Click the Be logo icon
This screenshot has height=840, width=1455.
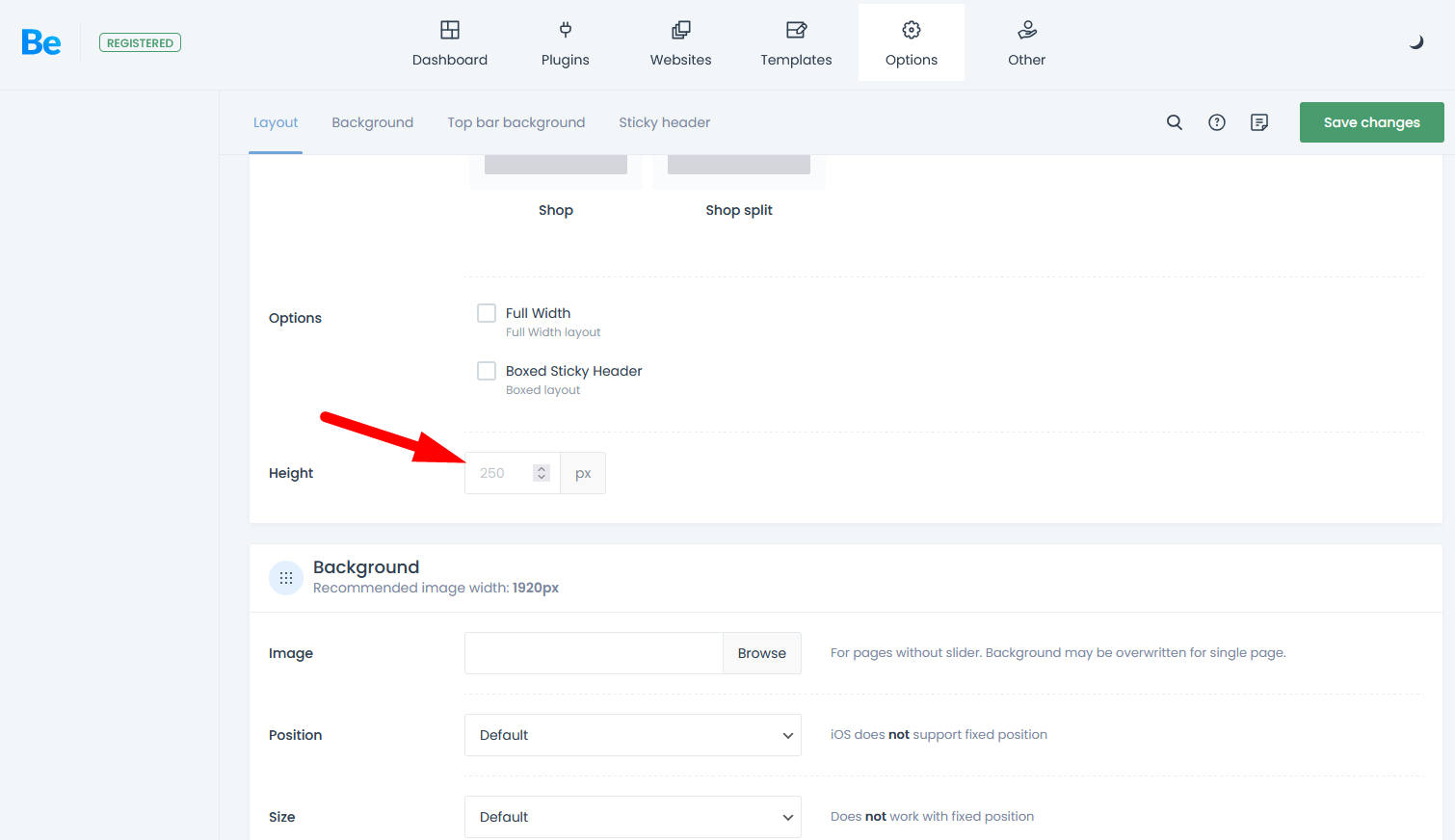(x=41, y=42)
